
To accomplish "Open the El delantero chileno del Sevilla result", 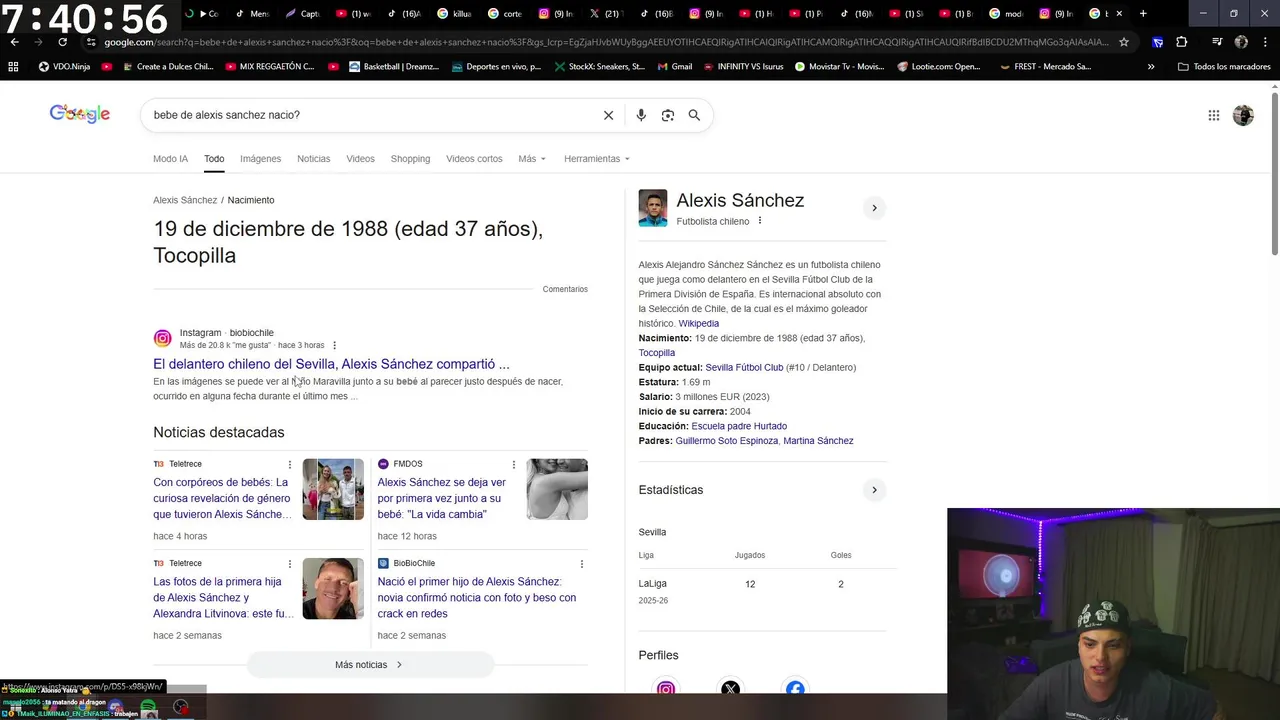I will [x=331, y=364].
